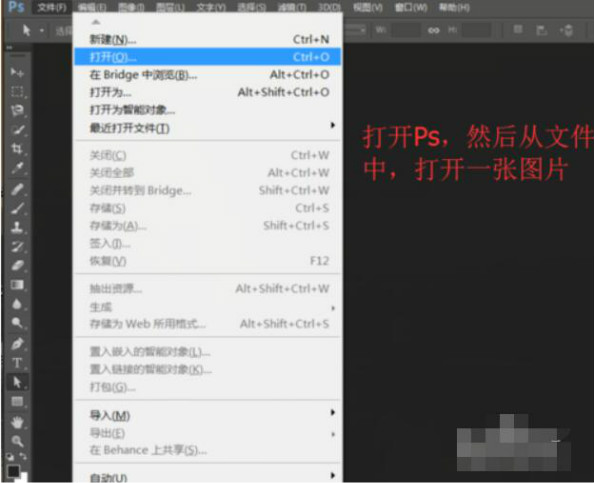Select the Clone Stamp tool
The image size is (594, 483).
(17, 227)
